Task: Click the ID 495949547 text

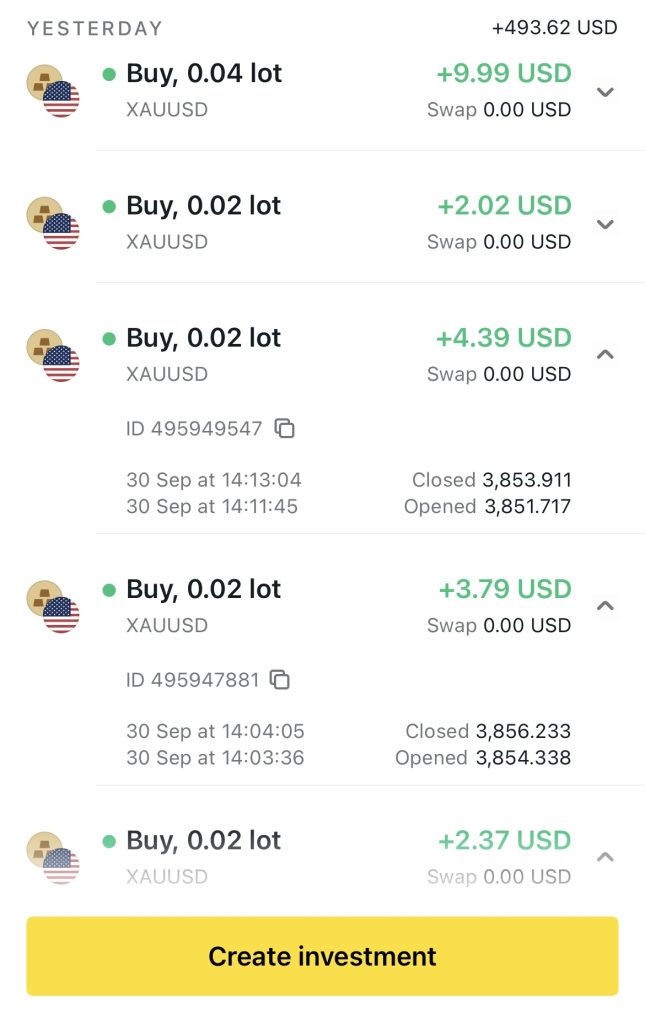Action: (194, 429)
